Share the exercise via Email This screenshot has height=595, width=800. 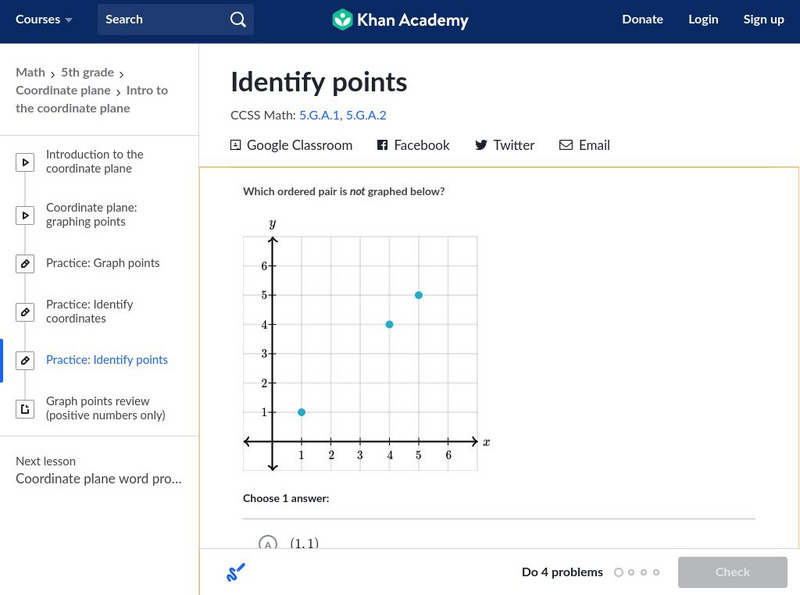[584, 145]
